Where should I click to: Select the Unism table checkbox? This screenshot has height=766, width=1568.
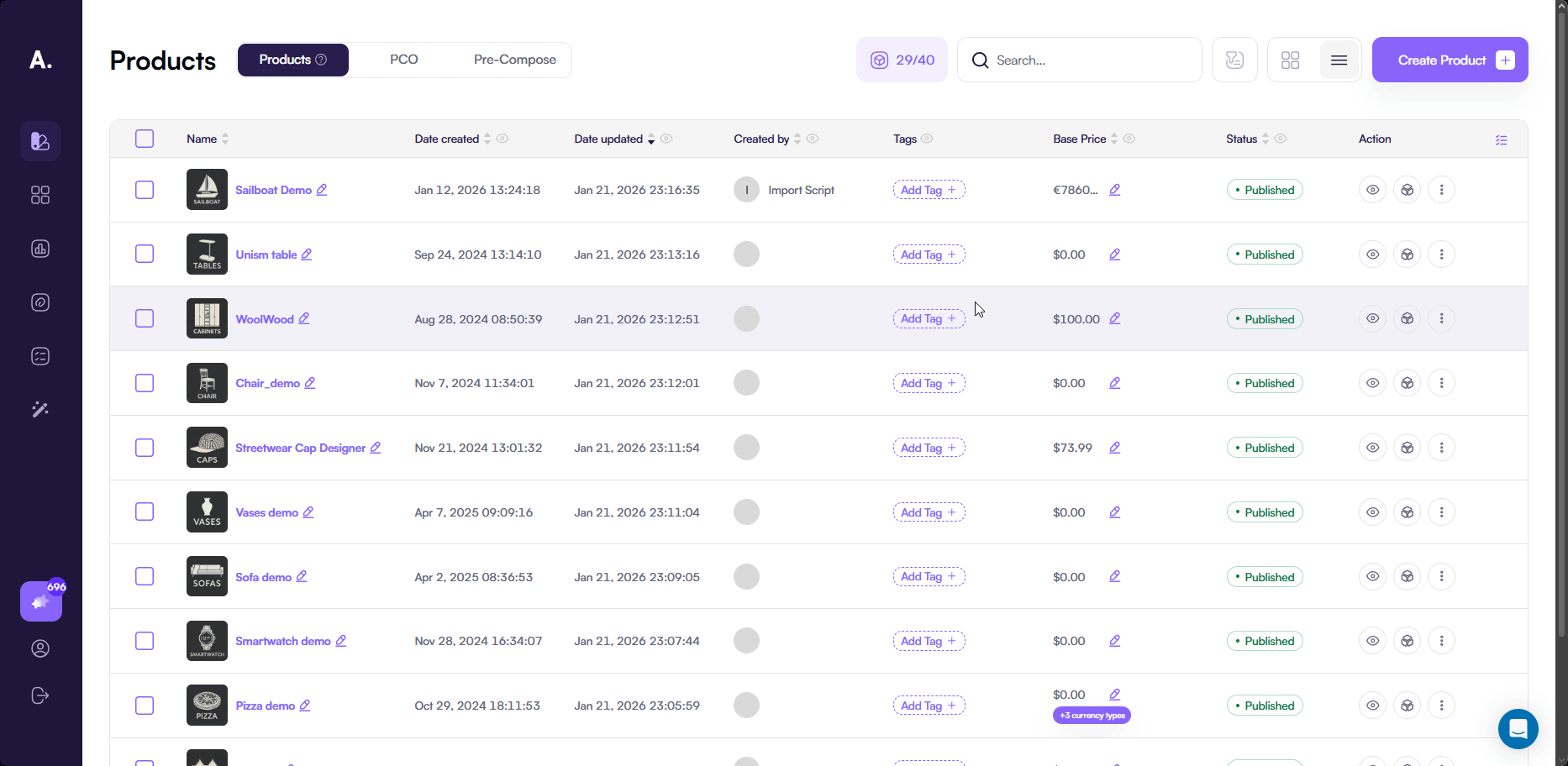pyautogui.click(x=145, y=254)
